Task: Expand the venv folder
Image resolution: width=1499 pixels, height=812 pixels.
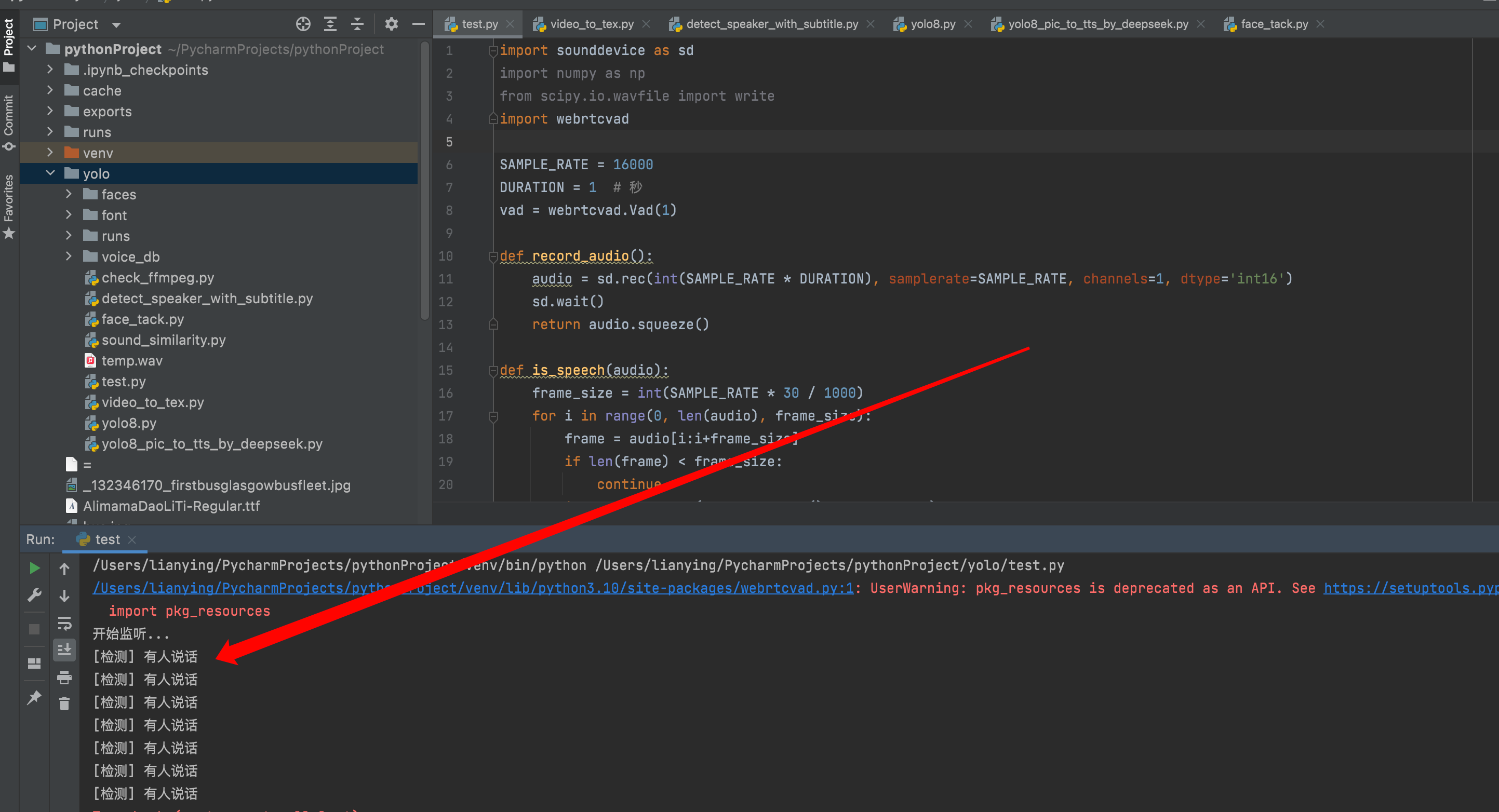Action: 50,153
